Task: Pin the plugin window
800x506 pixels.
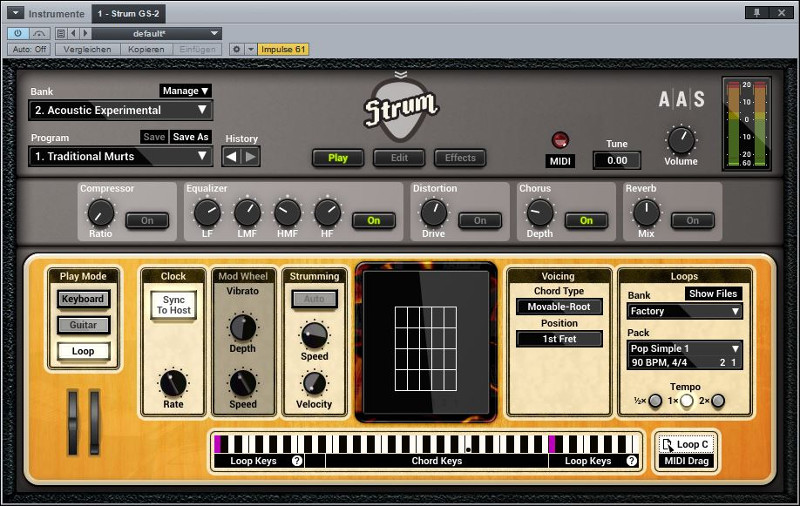Action: [757, 13]
